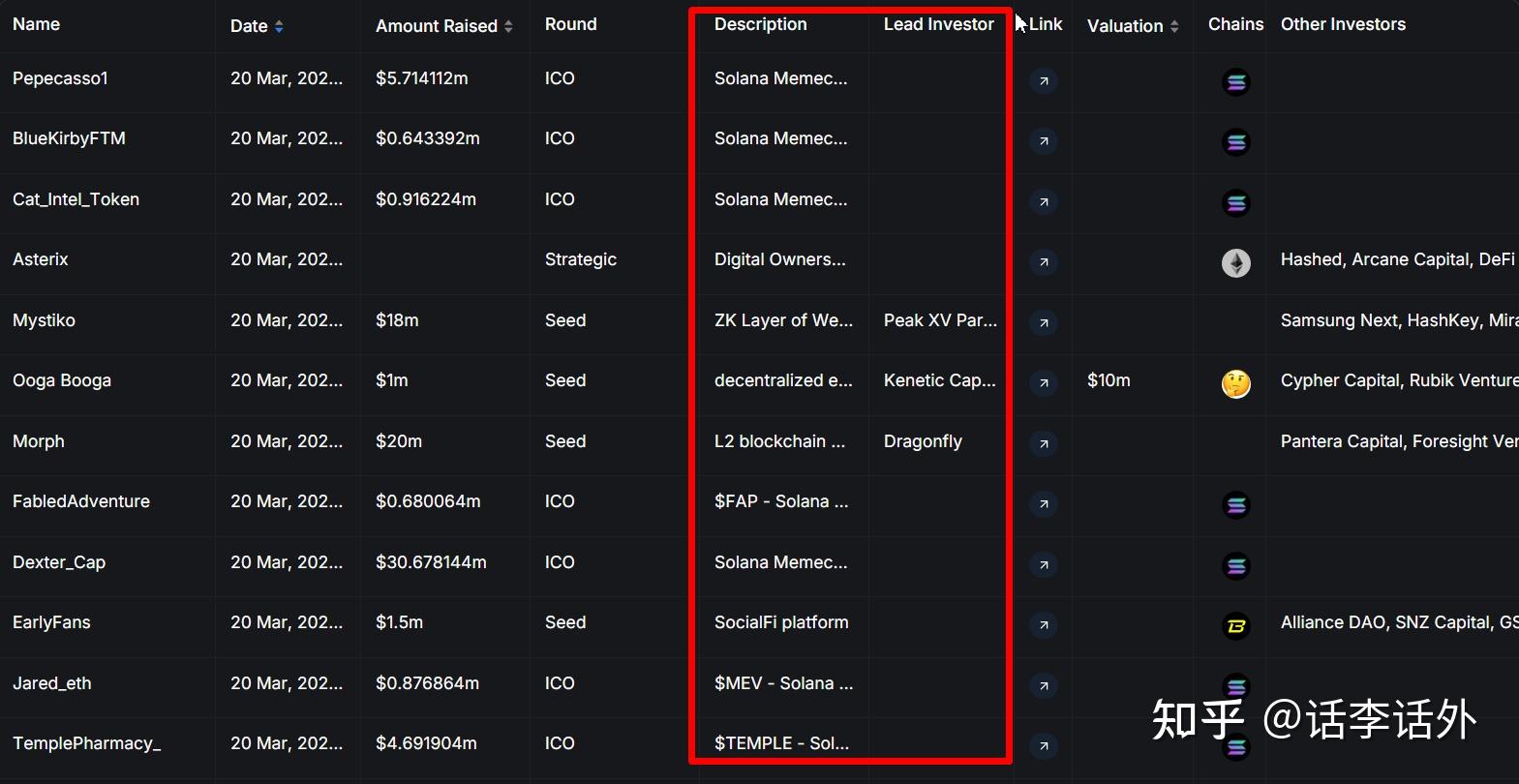Click Alliance DAO, SNZ Capital investors cell

[1399, 622]
